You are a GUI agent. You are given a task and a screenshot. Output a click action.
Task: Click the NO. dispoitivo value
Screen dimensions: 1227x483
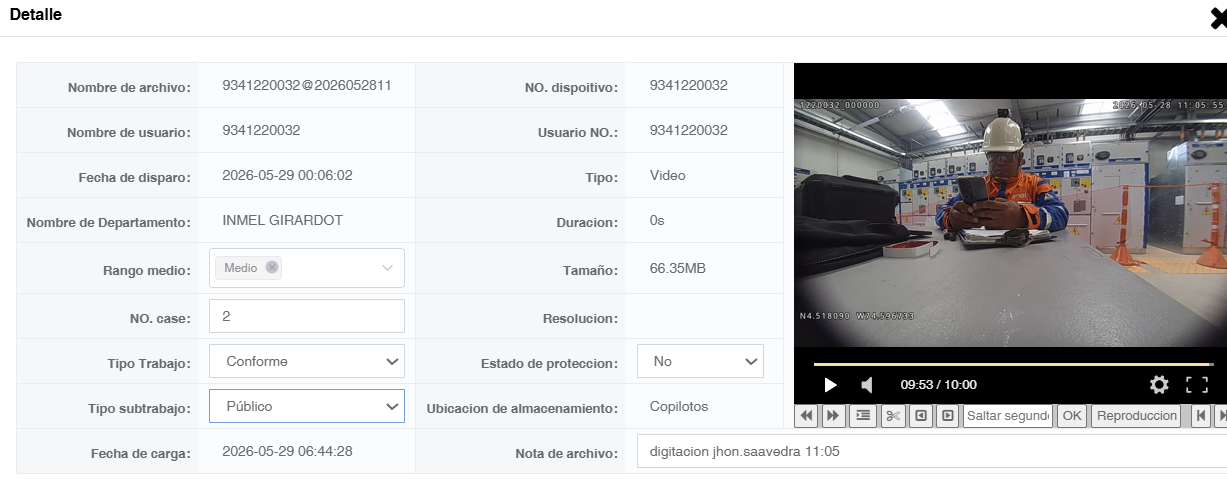(x=688, y=85)
